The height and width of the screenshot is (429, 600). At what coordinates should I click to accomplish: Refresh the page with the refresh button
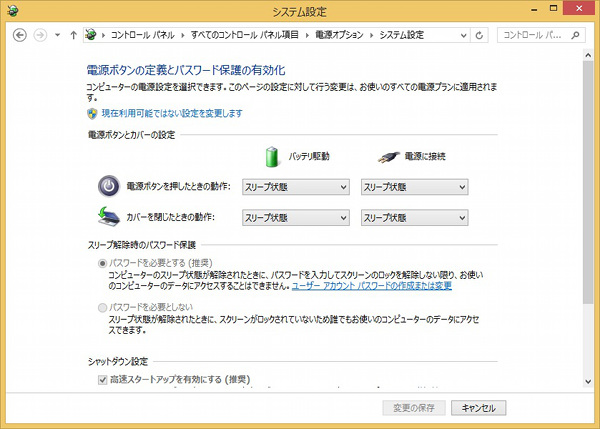[479, 35]
